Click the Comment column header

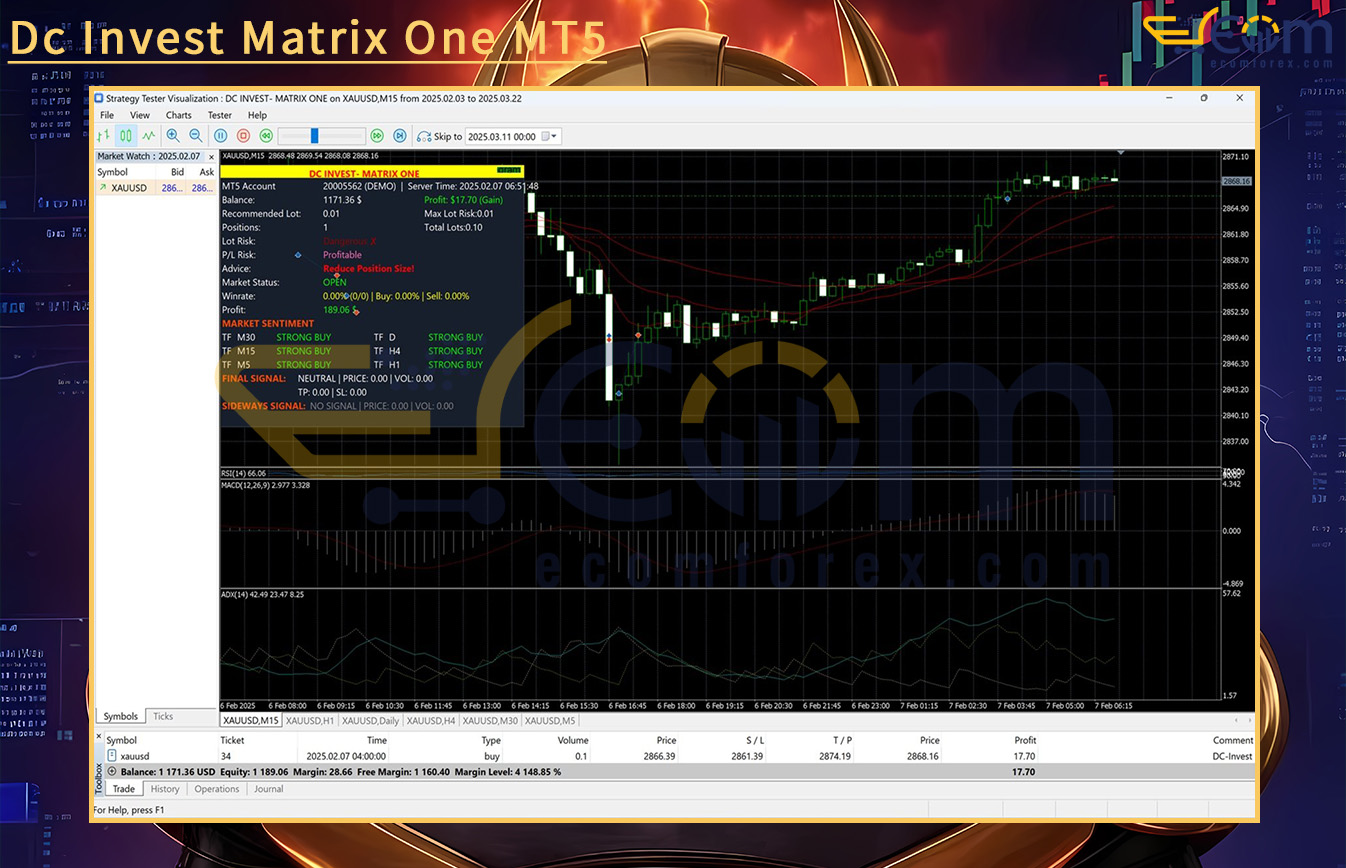pyautogui.click(x=1233, y=741)
